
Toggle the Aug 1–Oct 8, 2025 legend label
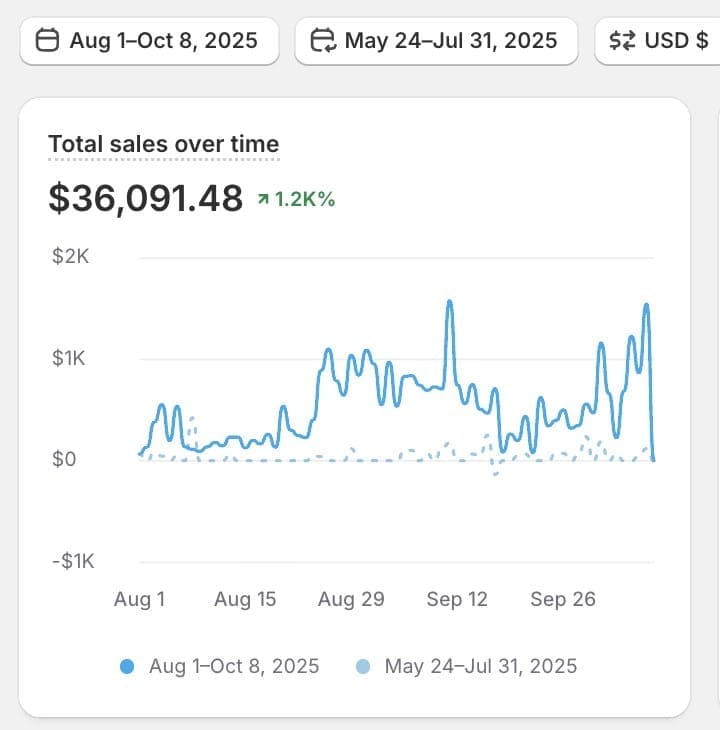pos(234,666)
